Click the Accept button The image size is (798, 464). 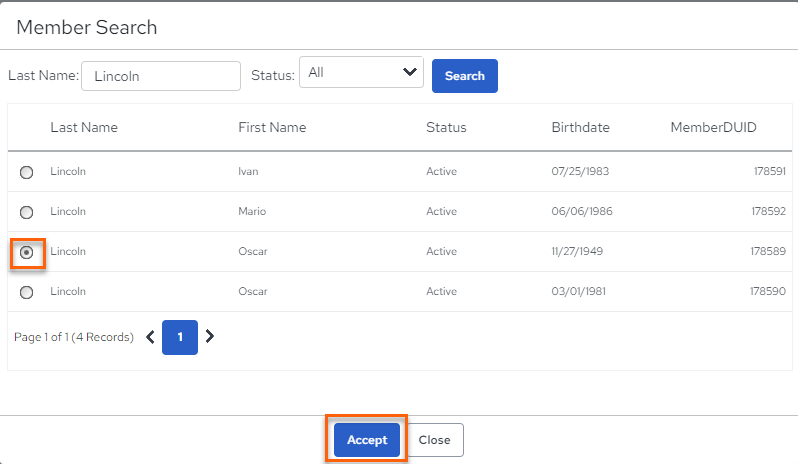point(367,440)
